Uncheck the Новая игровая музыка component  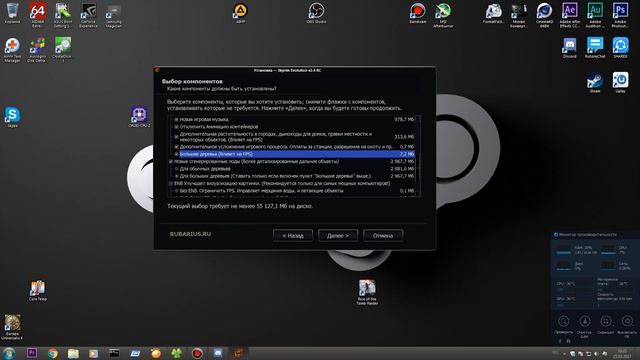click(x=176, y=120)
